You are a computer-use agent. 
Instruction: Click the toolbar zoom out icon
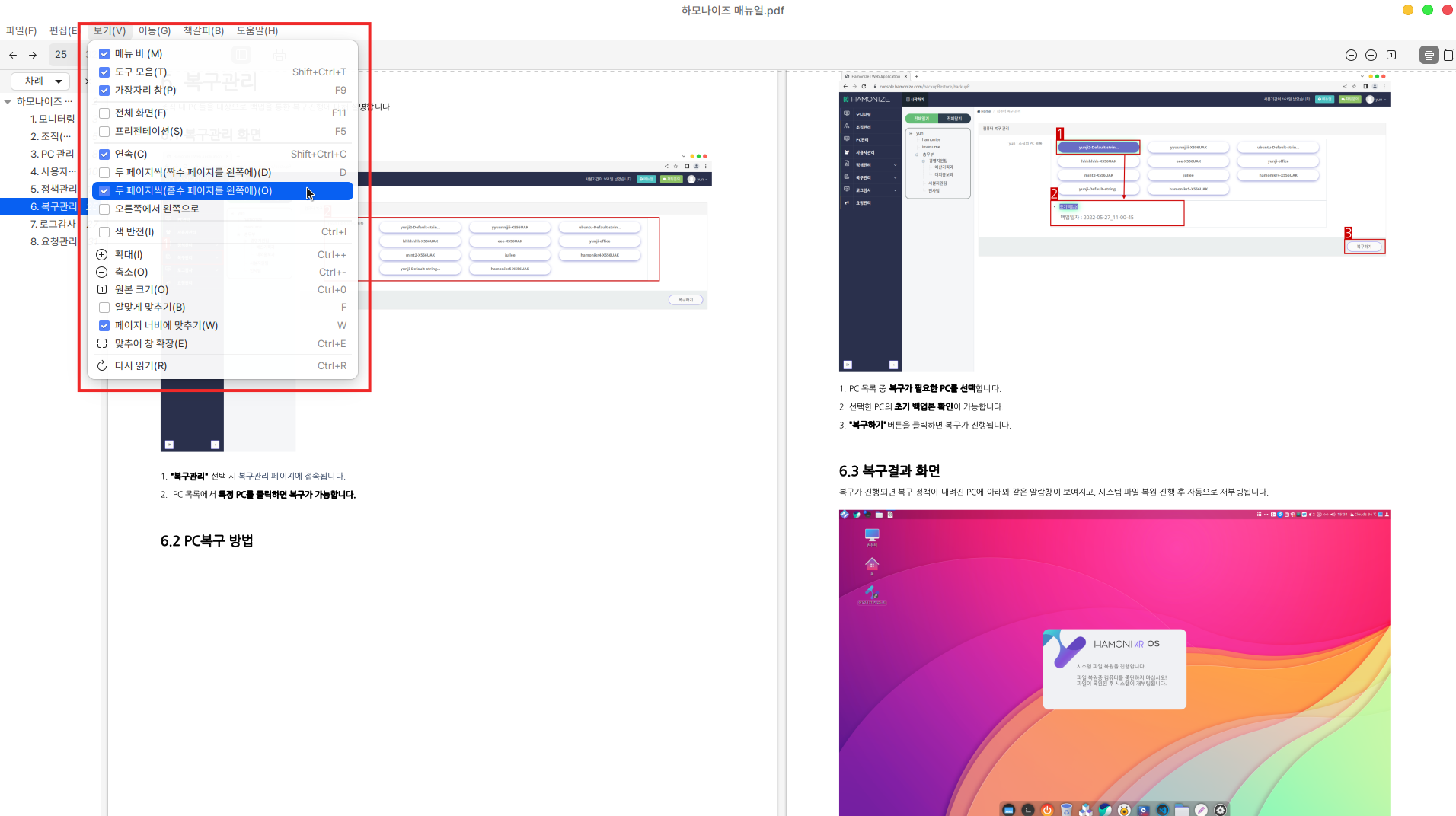click(1351, 55)
